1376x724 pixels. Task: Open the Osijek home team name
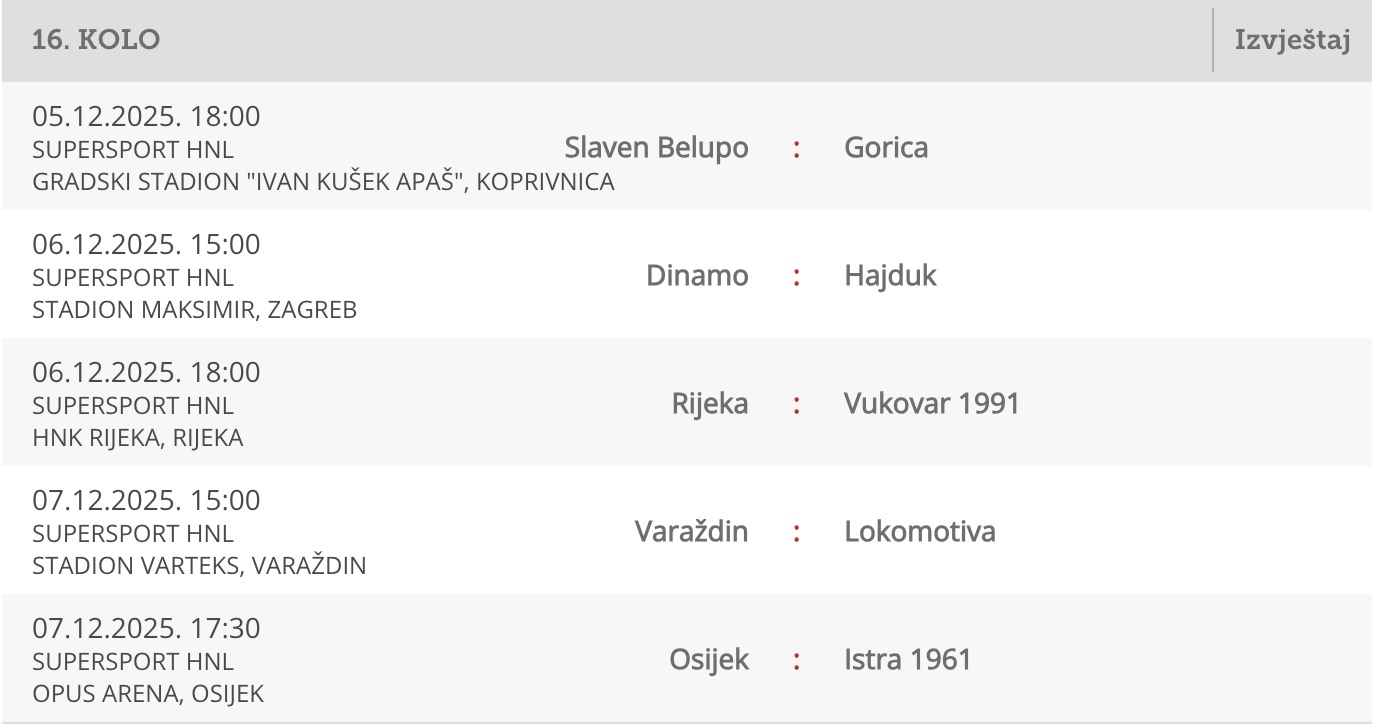[709, 660]
